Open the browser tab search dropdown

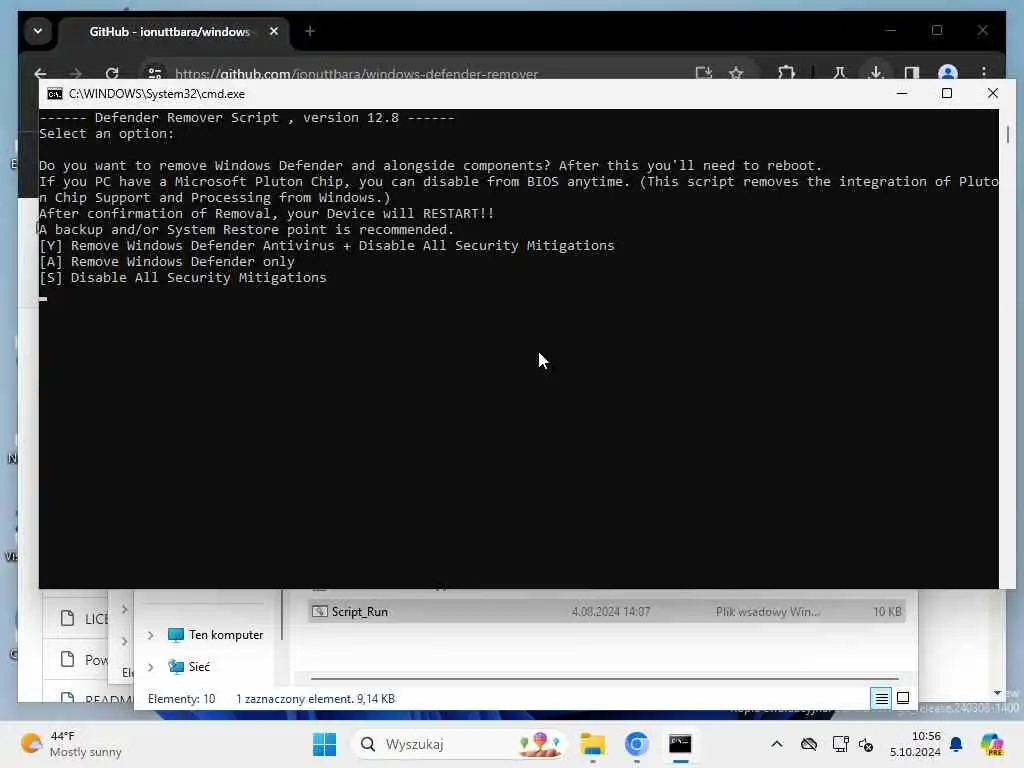pyautogui.click(x=38, y=31)
